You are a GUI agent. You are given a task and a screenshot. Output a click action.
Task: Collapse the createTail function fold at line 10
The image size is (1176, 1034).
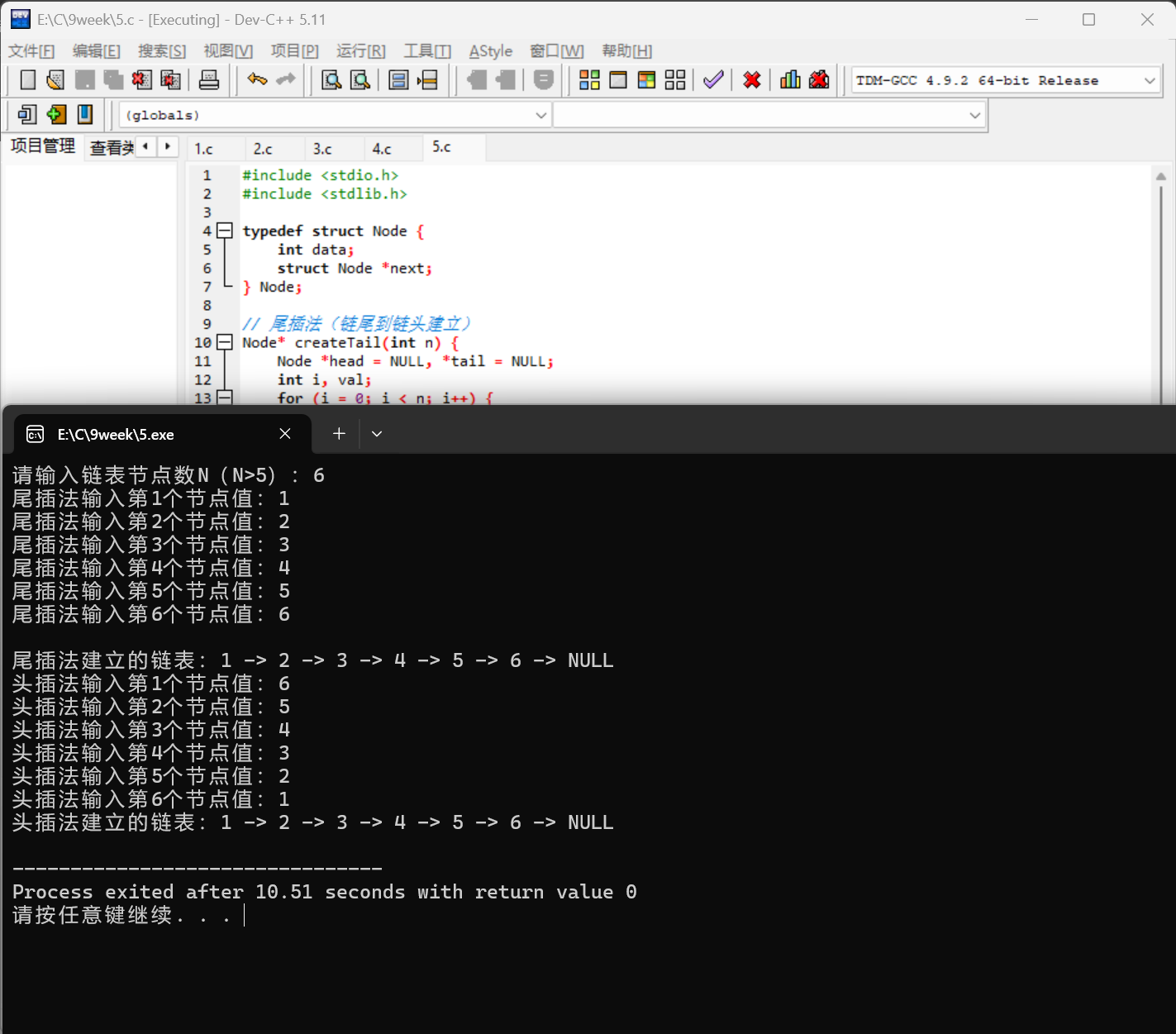224,342
